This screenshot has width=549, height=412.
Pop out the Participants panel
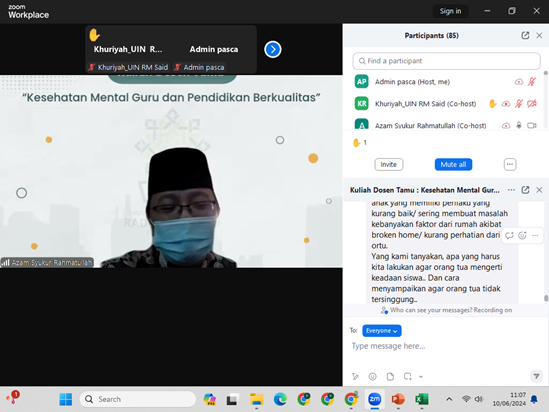click(525, 35)
